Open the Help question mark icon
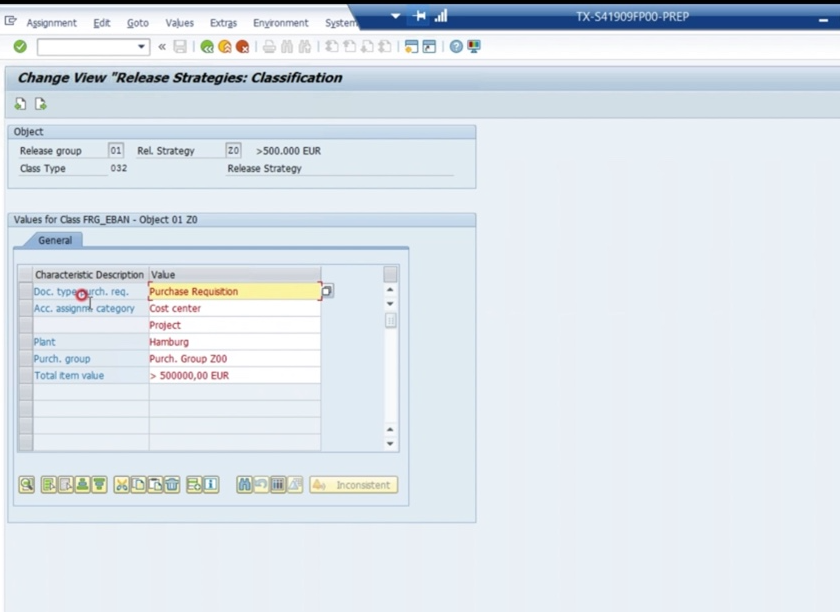This screenshot has height=612, width=840. click(456, 47)
